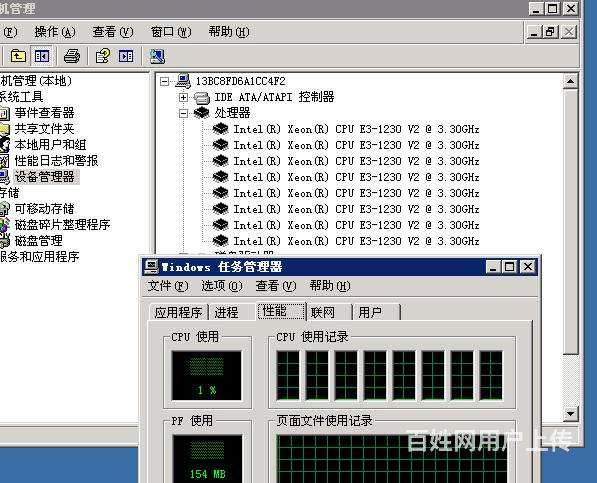The width and height of the screenshot is (597, 483).
Task: Click the scan for hardware changes icon
Action: (x=157, y=56)
